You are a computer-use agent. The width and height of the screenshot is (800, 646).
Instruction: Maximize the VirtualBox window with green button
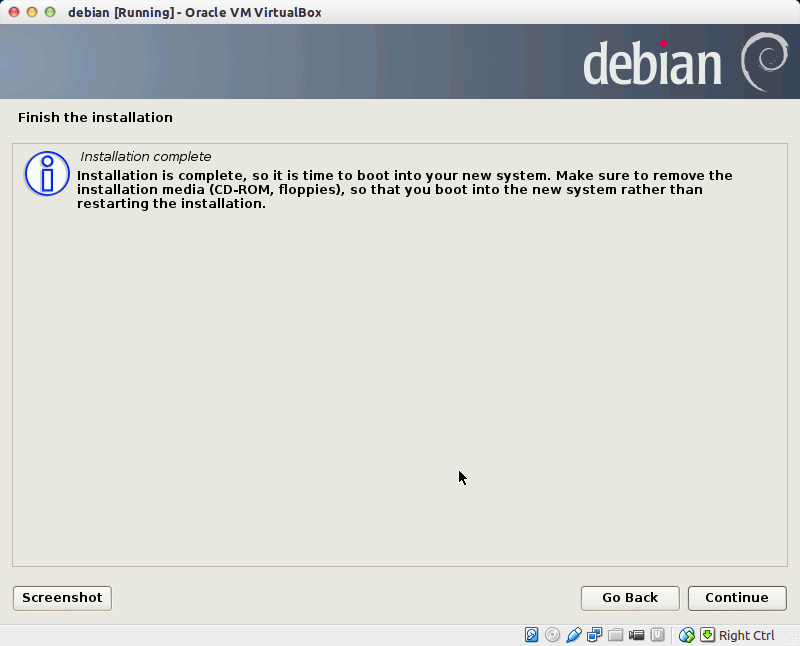pyautogui.click(x=50, y=12)
